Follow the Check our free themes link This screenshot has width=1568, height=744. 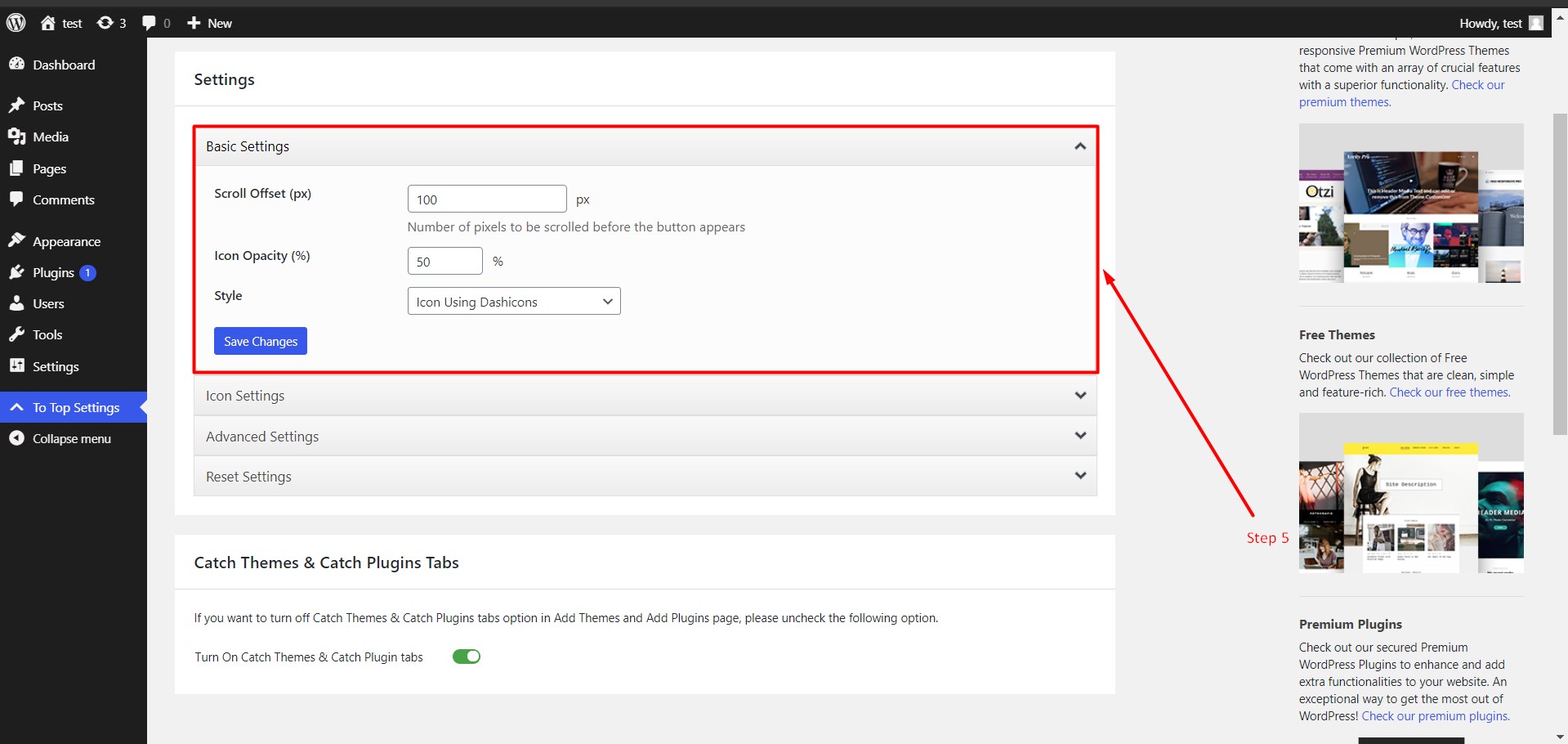(x=1450, y=392)
